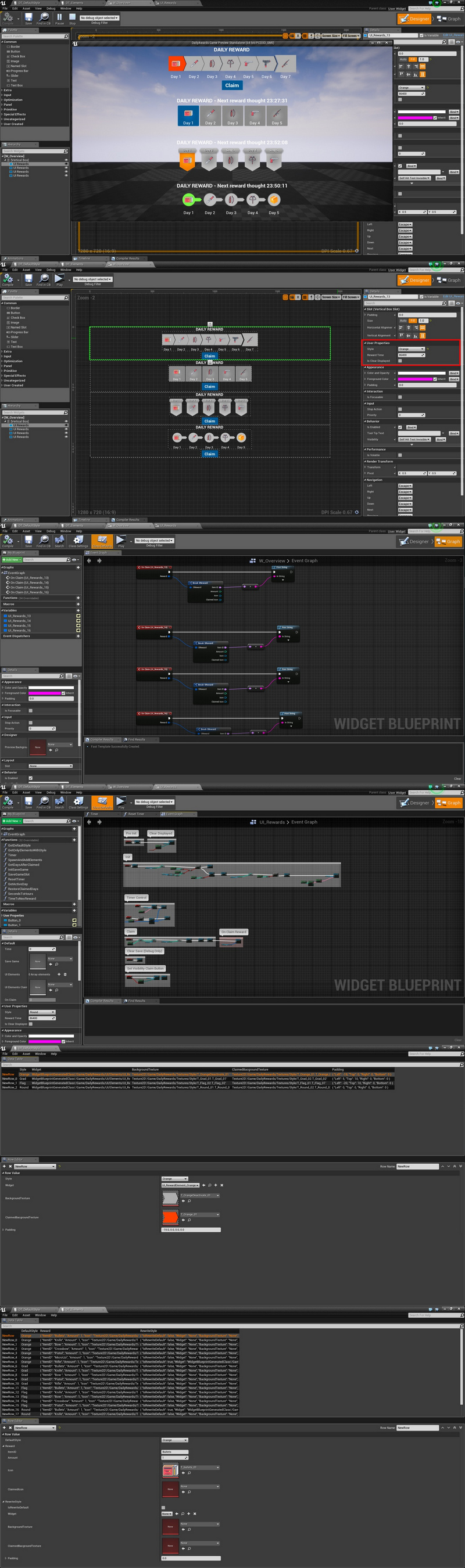Click forward arrow beside UI_Rewards Event Graph breadcrumb
The height and width of the screenshot is (1568, 465).
(99, 822)
